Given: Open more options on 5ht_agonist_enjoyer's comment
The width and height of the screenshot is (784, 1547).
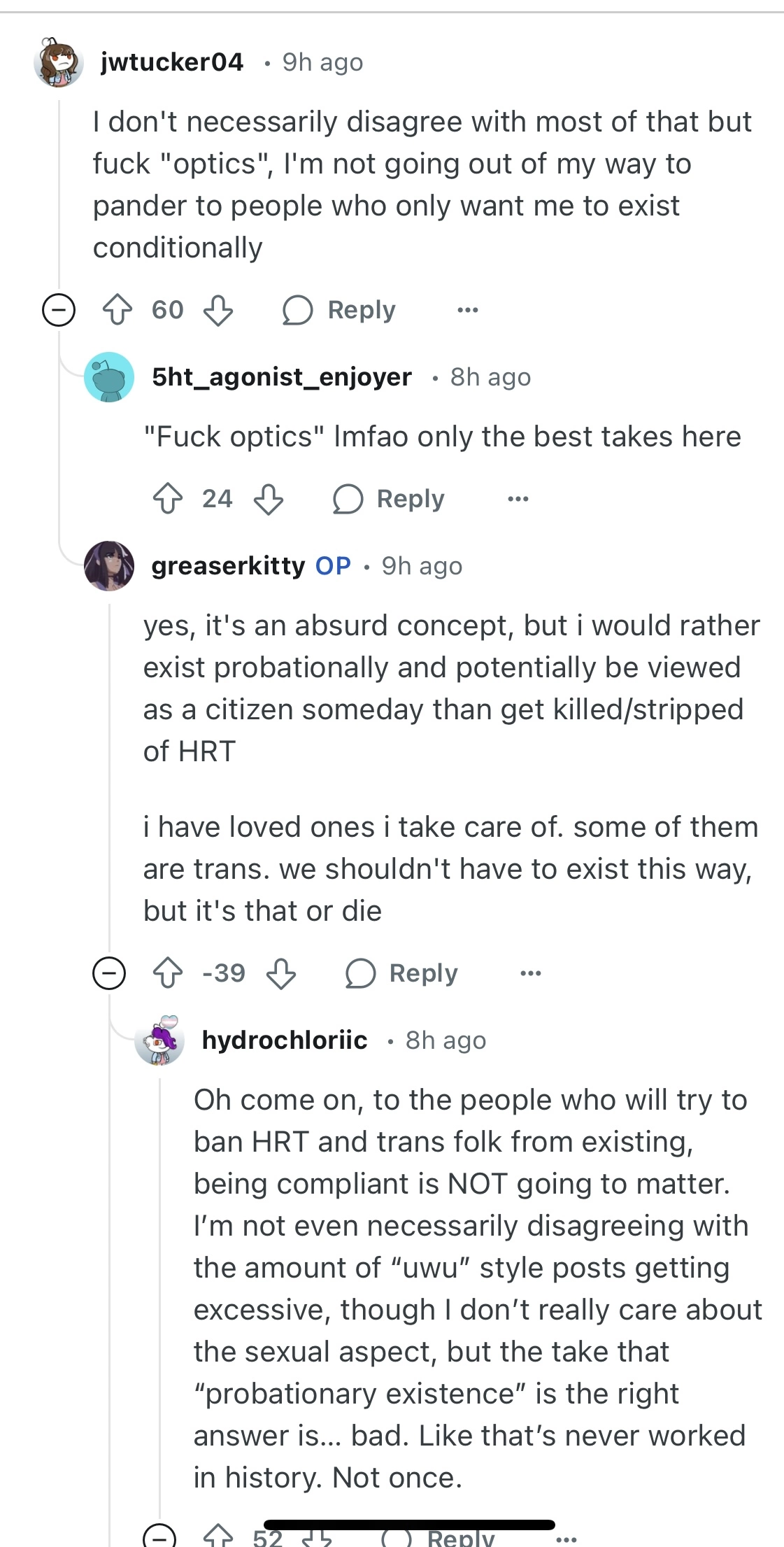Looking at the screenshot, I should [x=518, y=499].
